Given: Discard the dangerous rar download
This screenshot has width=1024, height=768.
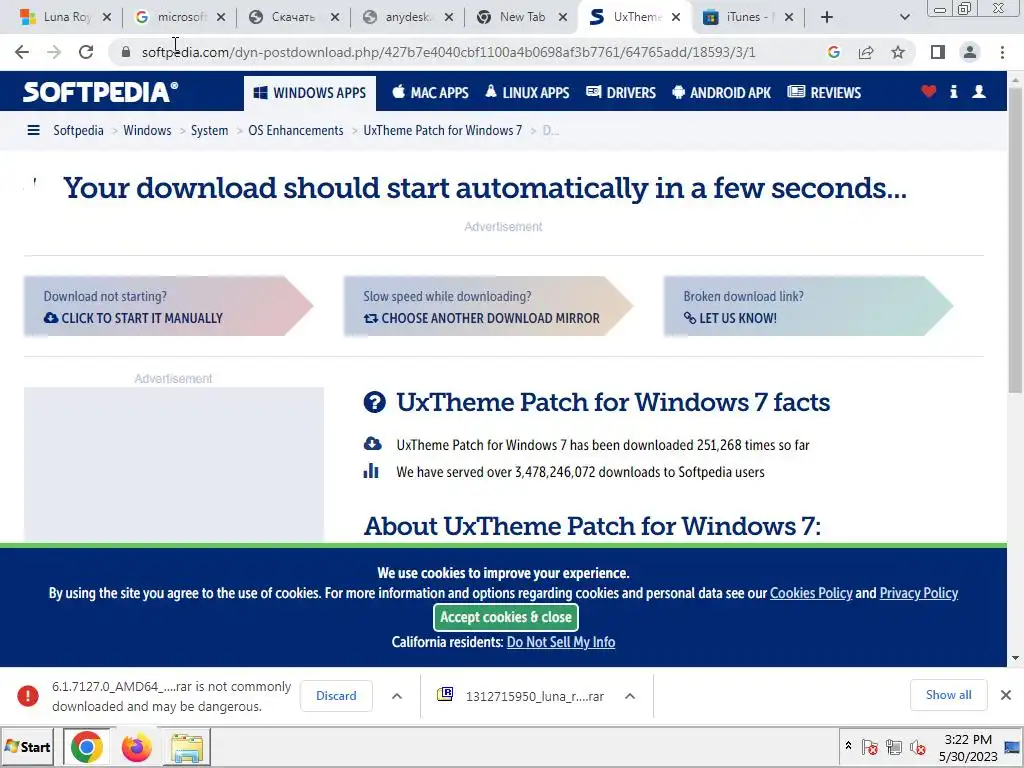Looking at the screenshot, I should (336, 696).
